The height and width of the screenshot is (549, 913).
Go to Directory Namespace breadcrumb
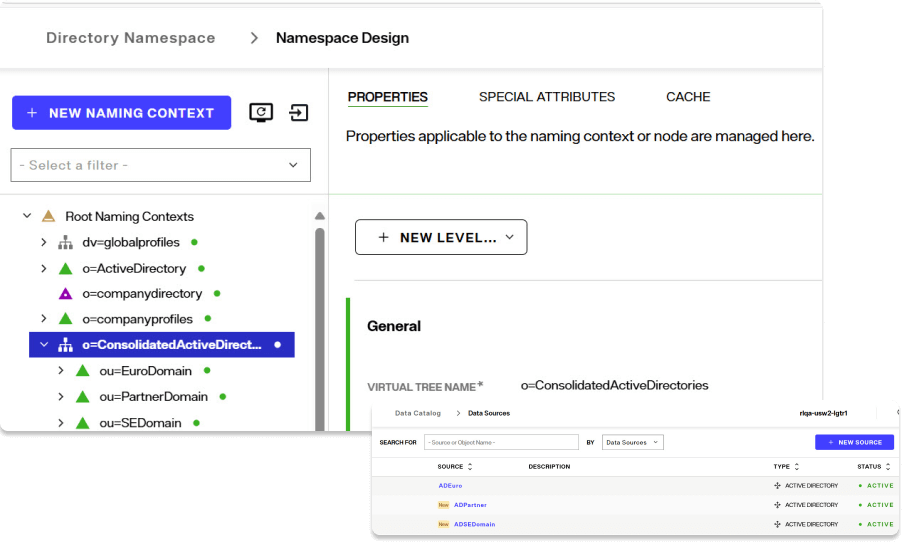pyautogui.click(x=130, y=38)
